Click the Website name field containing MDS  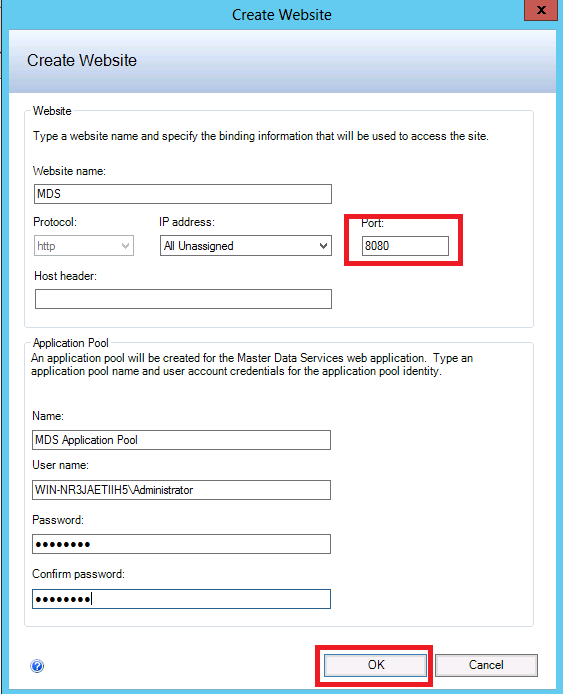click(x=183, y=194)
